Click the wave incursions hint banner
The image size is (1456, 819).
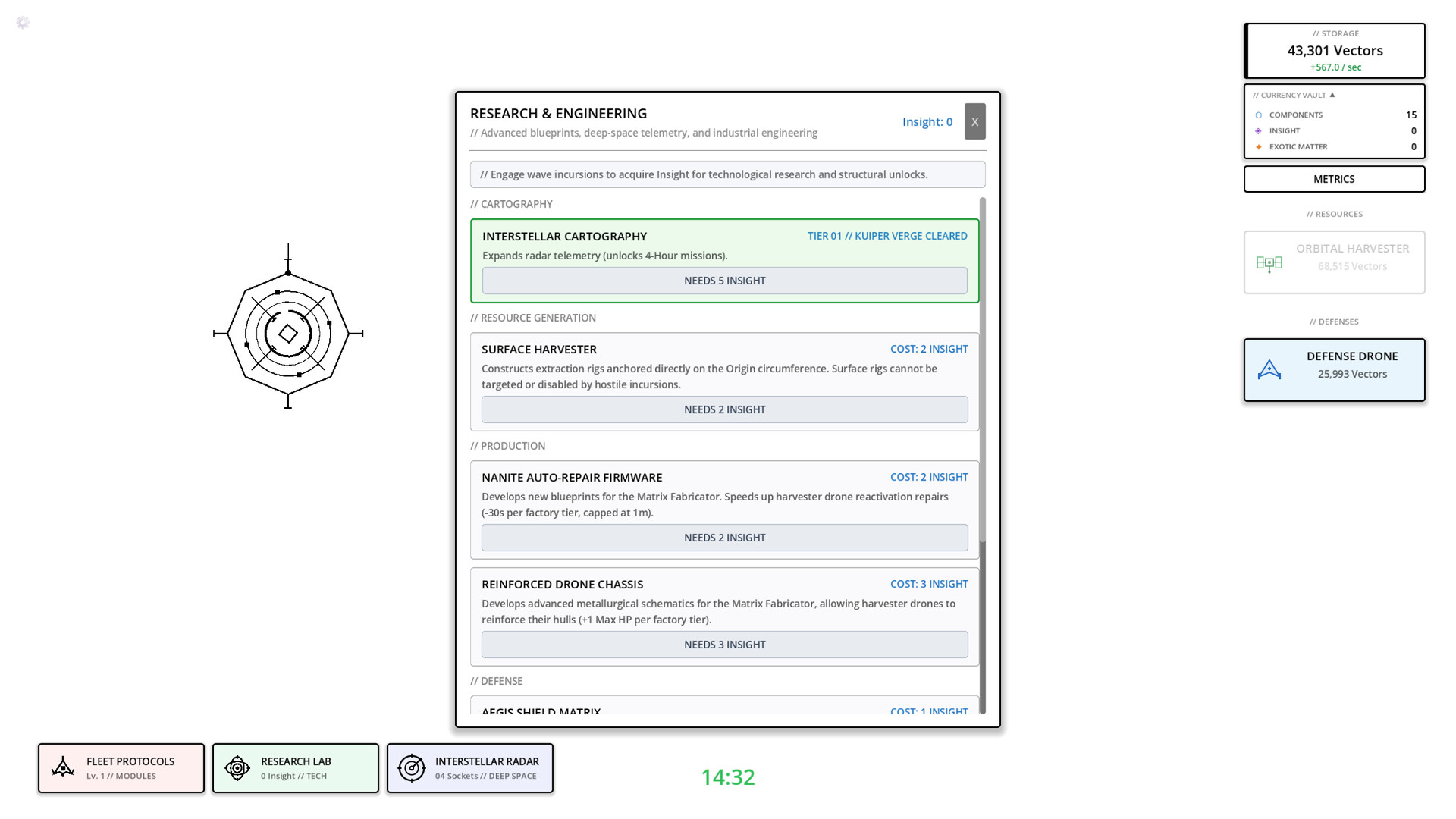point(727,174)
